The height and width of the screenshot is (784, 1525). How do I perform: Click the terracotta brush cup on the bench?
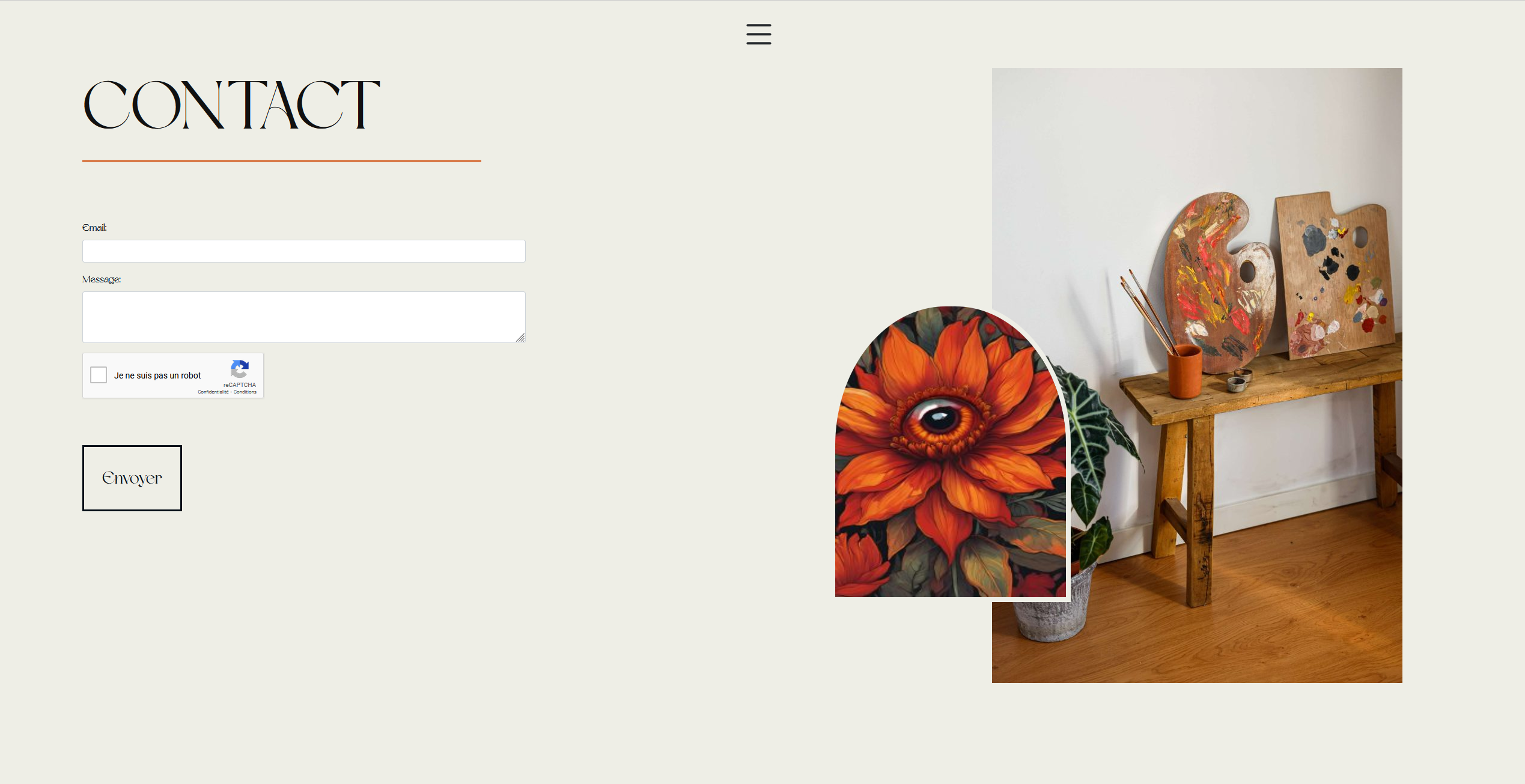[x=1184, y=371]
